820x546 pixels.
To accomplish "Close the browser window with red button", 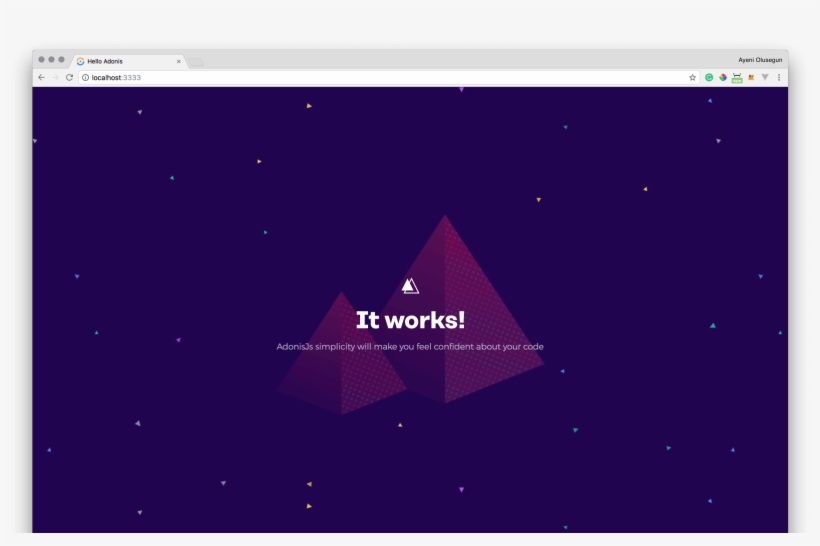I will pyautogui.click(x=41, y=60).
